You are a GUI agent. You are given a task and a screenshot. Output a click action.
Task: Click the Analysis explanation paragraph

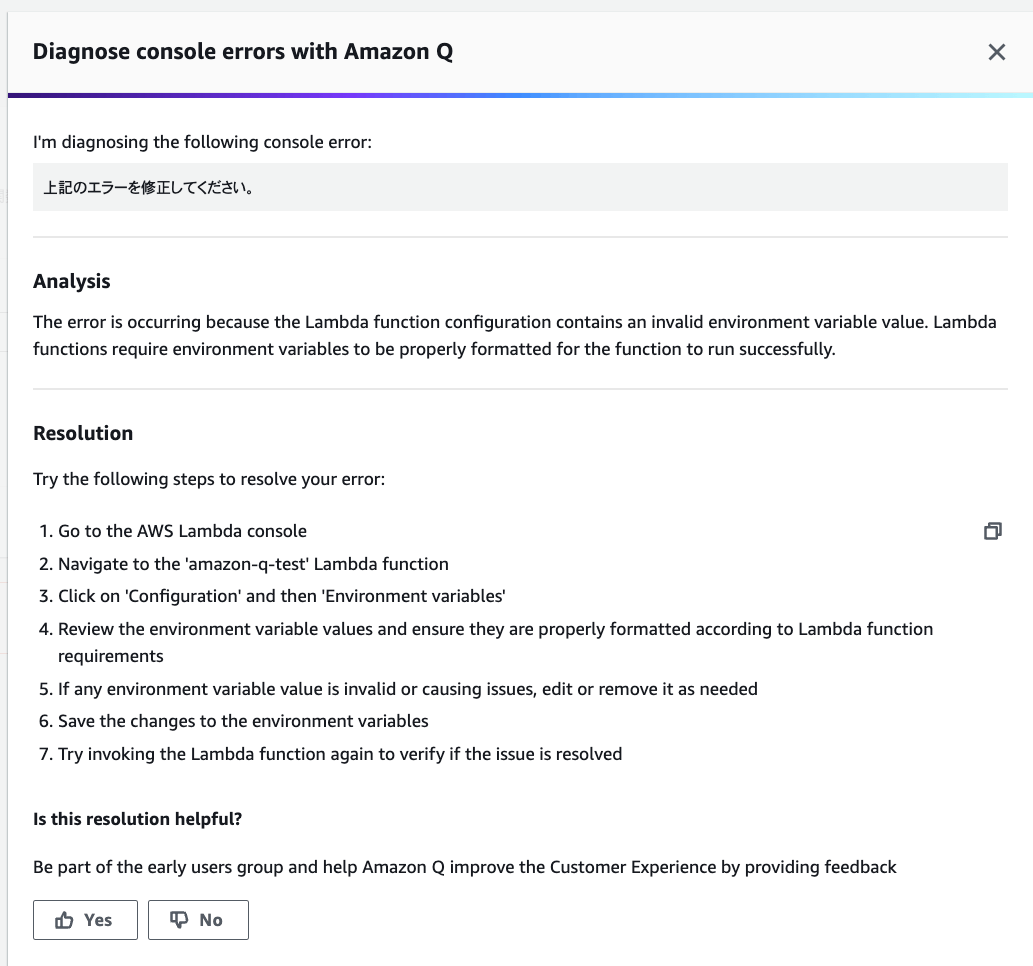pos(514,336)
